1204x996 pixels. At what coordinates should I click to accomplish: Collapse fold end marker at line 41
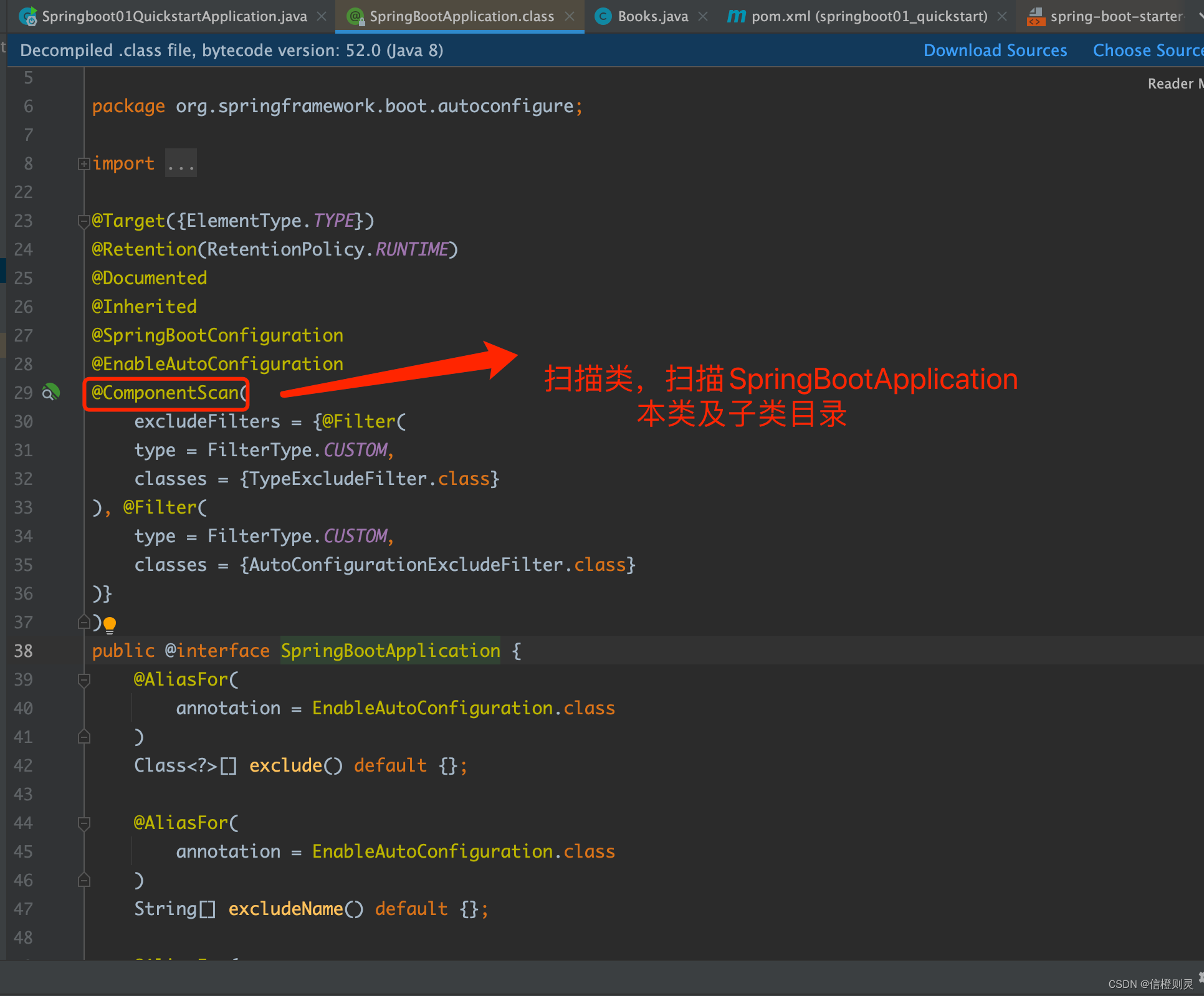coord(84,737)
